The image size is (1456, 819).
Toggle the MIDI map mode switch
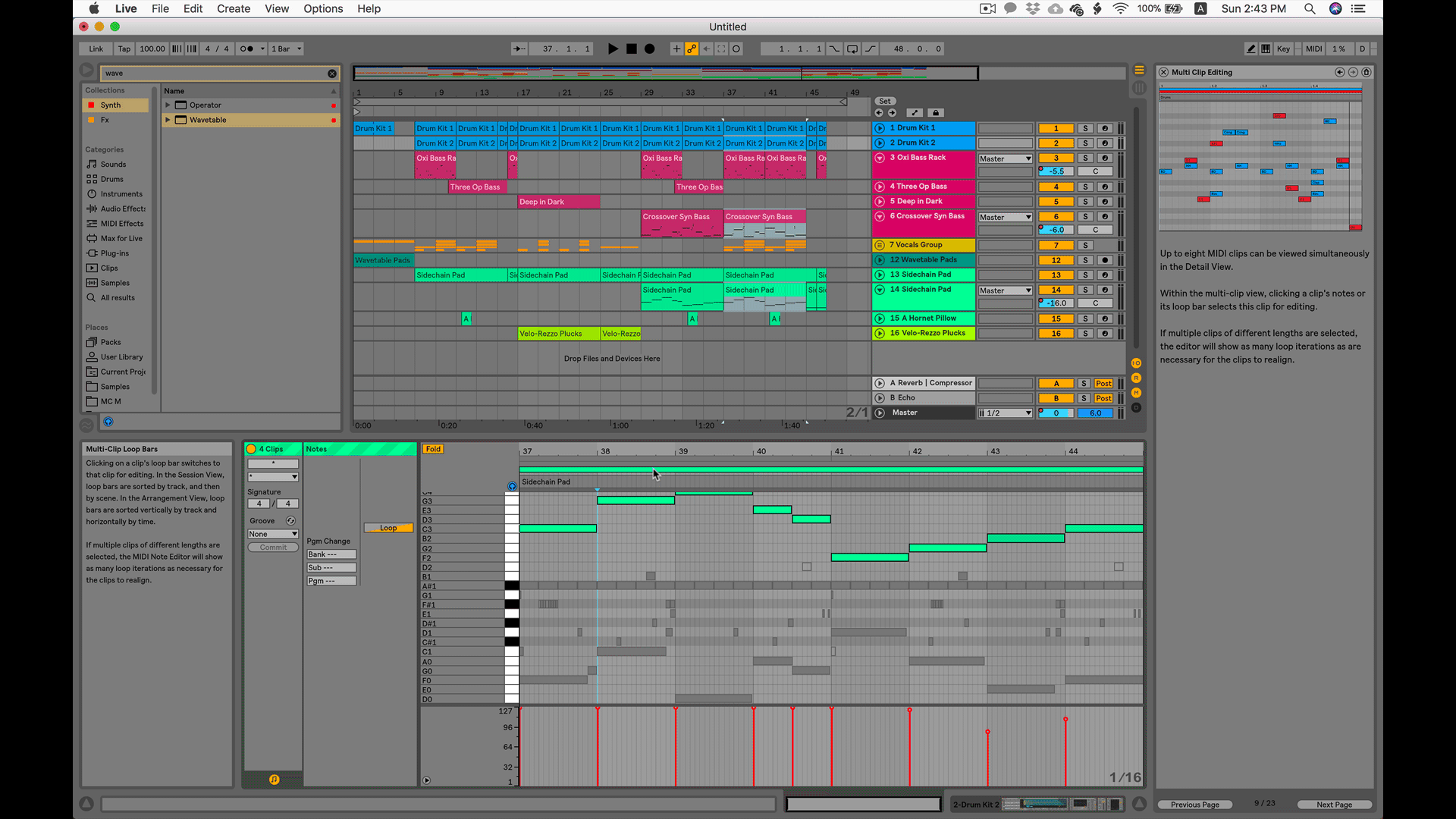click(x=1313, y=49)
